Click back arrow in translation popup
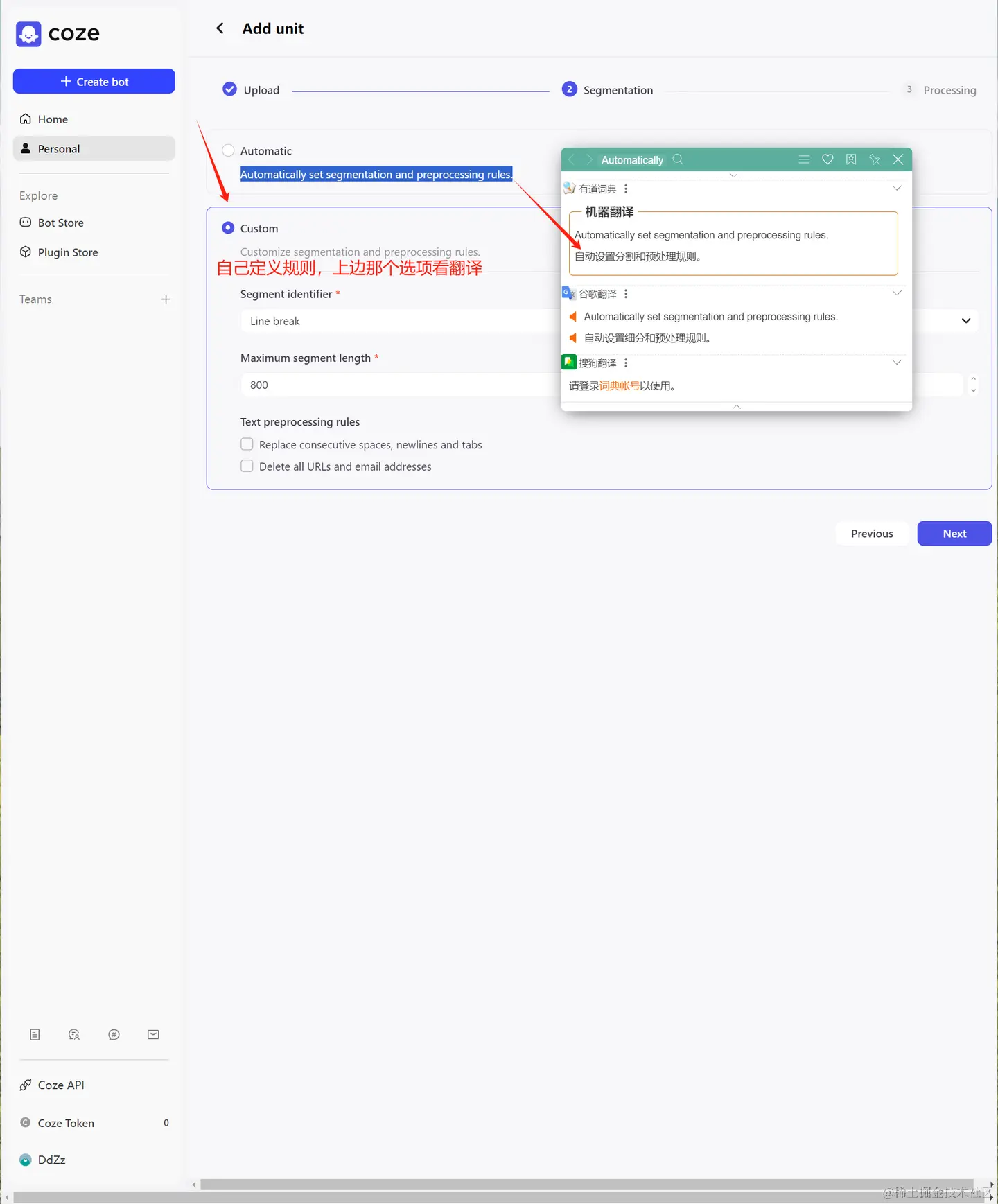 coord(571,159)
